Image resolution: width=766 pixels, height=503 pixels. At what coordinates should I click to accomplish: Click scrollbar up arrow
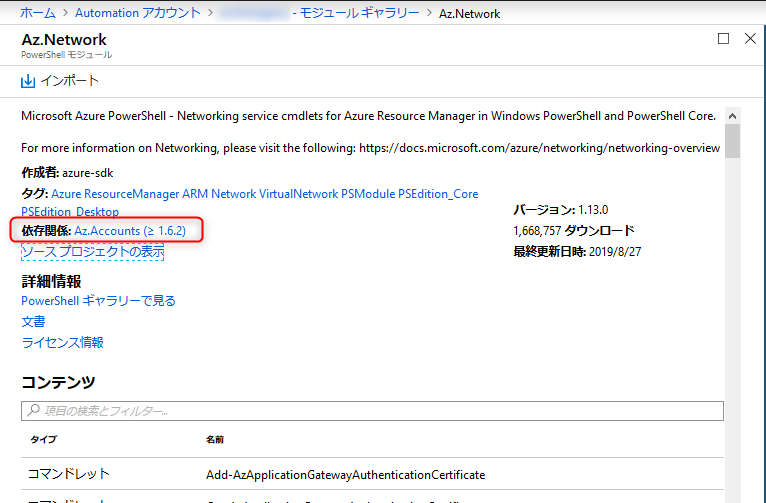tap(732, 116)
